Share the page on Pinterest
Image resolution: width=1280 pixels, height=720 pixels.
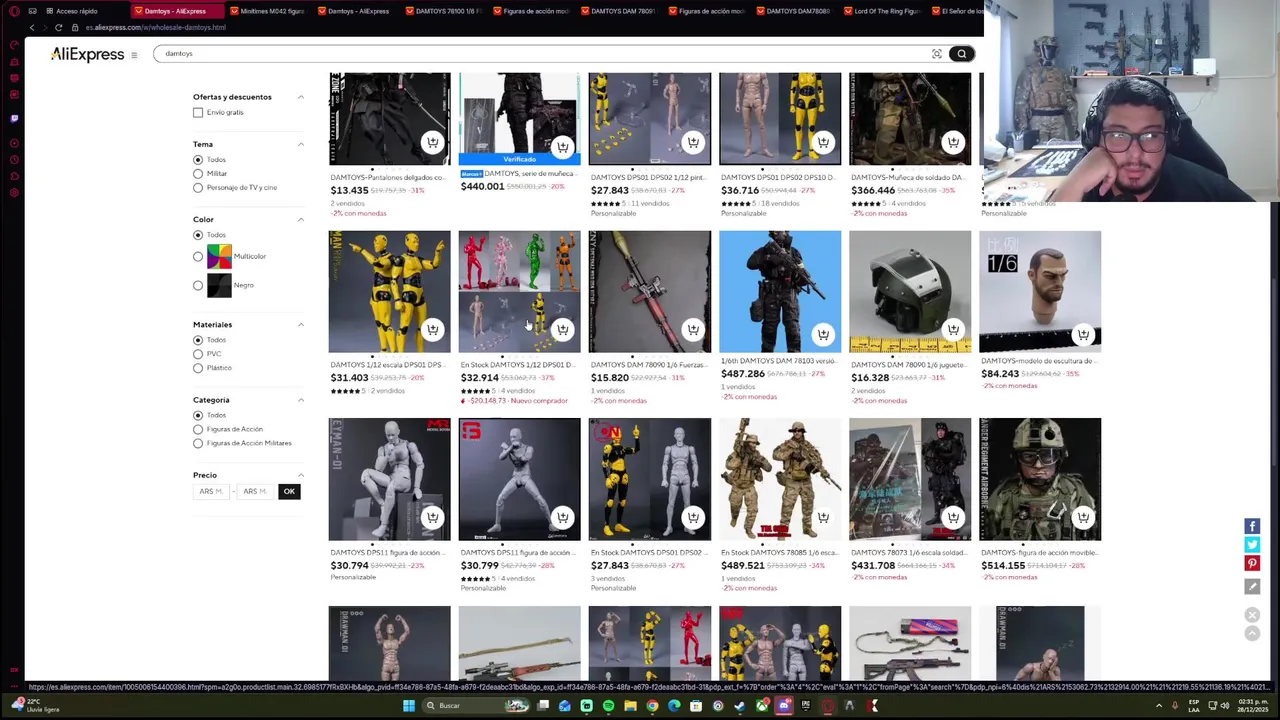coord(1252,564)
